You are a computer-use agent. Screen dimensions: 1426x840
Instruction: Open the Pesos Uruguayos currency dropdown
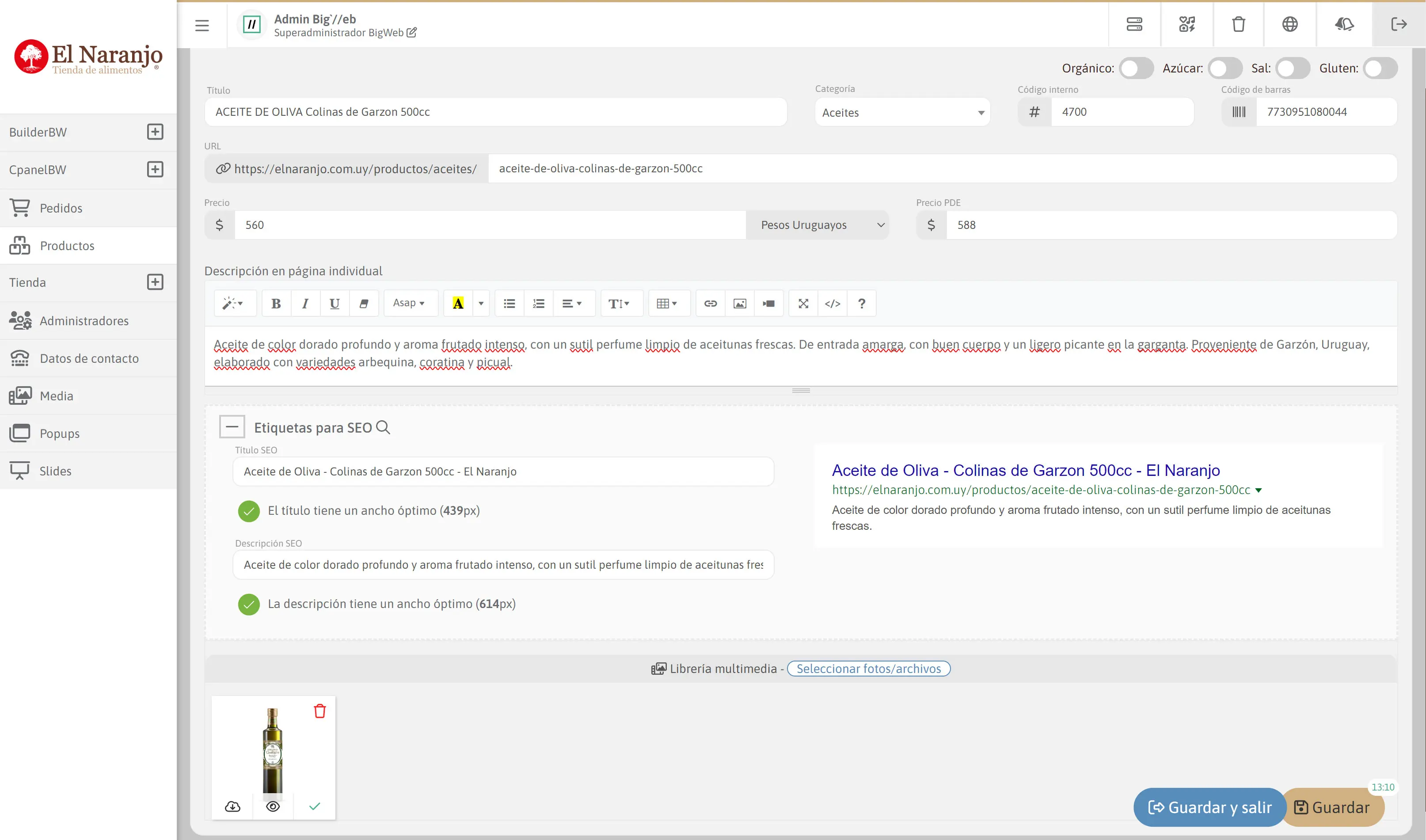tap(817, 225)
